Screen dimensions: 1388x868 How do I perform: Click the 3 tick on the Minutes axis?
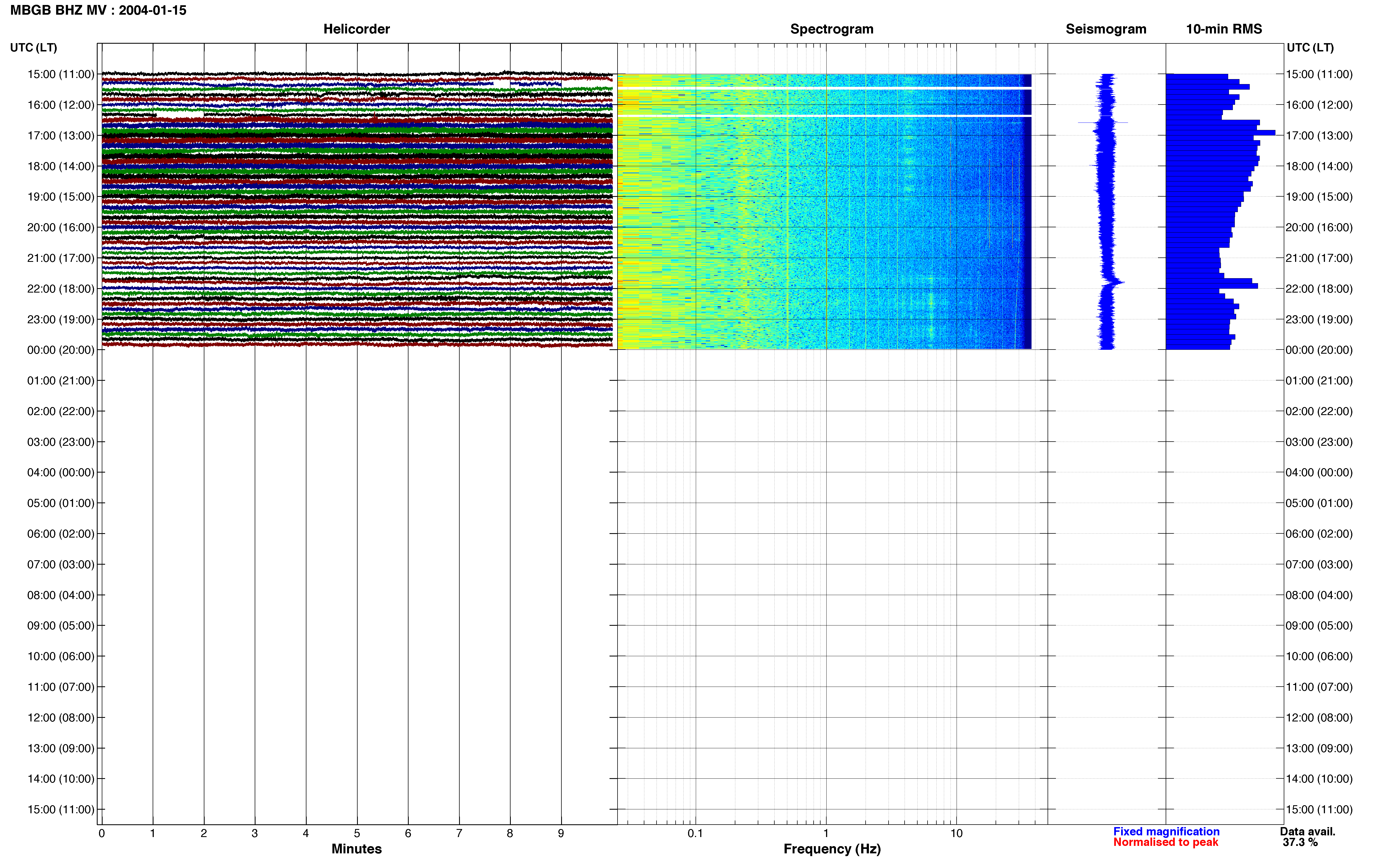point(255,833)
